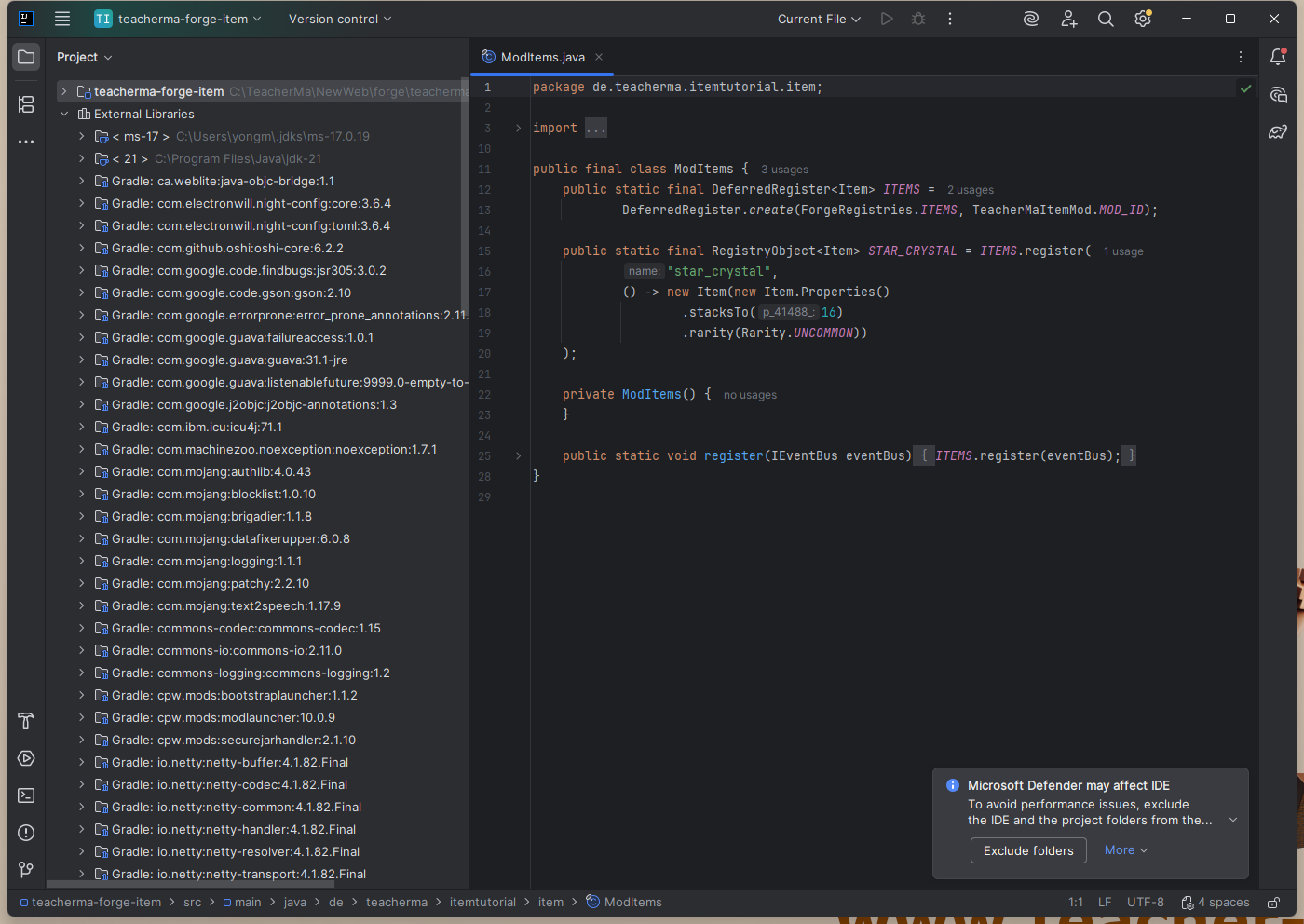
Task: Open the Project tool window icon
Action: 26,57
